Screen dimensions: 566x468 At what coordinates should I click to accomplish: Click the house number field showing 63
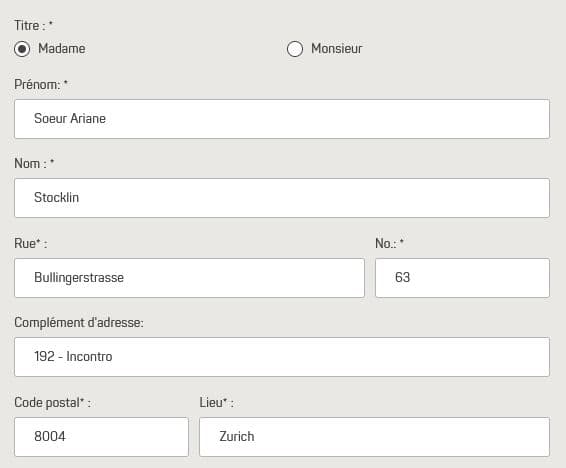pyautogui.click(x=462, y=278)
